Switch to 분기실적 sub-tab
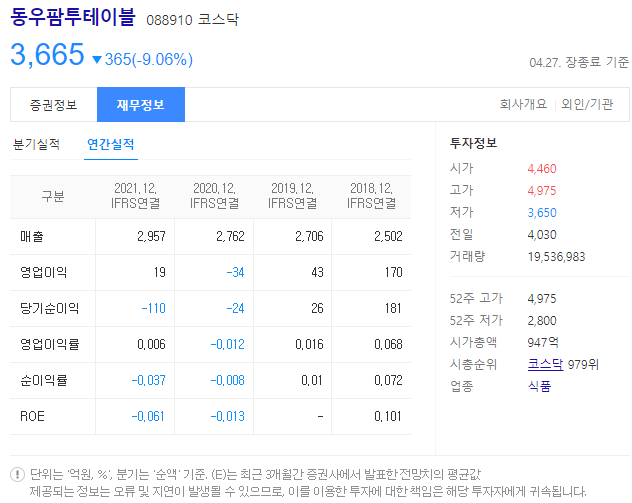The height and width of the screenshot is (503, 632). click(37, 144)
